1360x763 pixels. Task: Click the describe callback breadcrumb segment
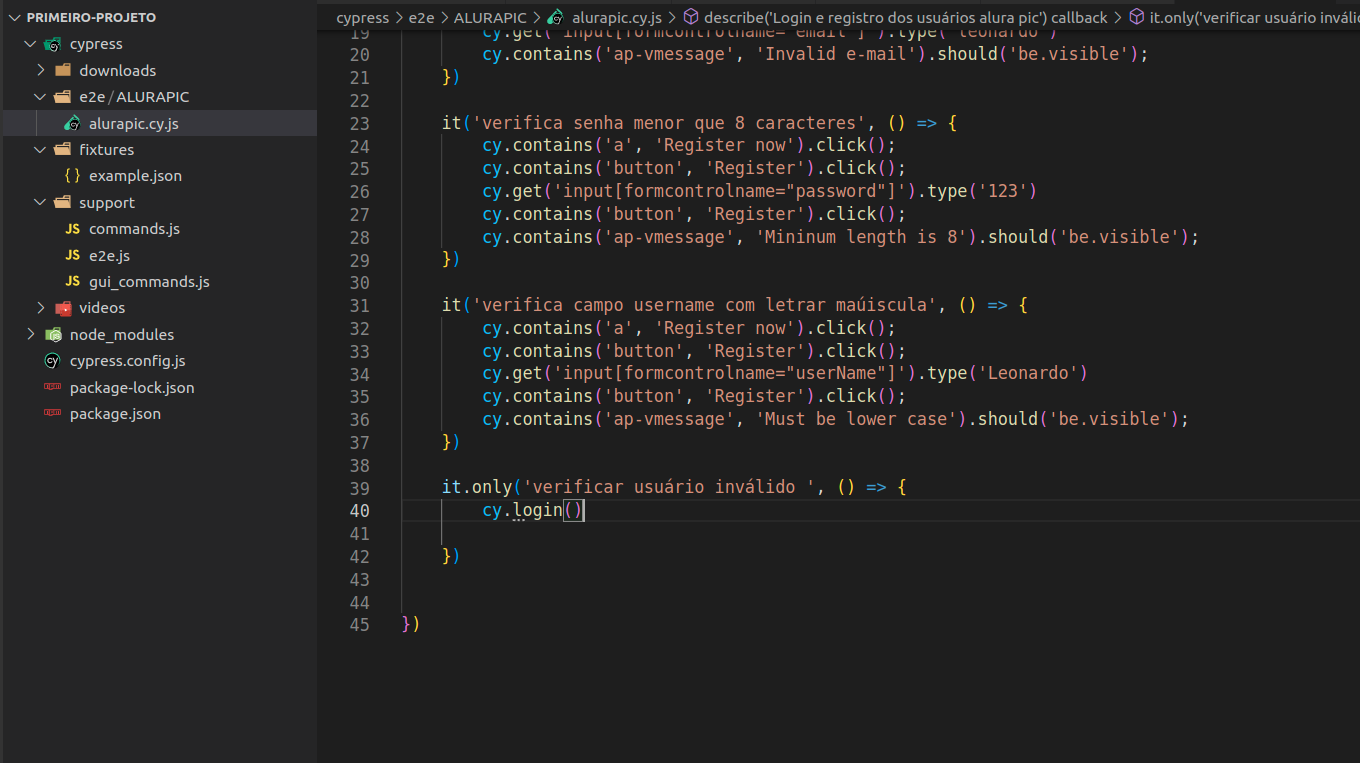[x=906, y=18]
